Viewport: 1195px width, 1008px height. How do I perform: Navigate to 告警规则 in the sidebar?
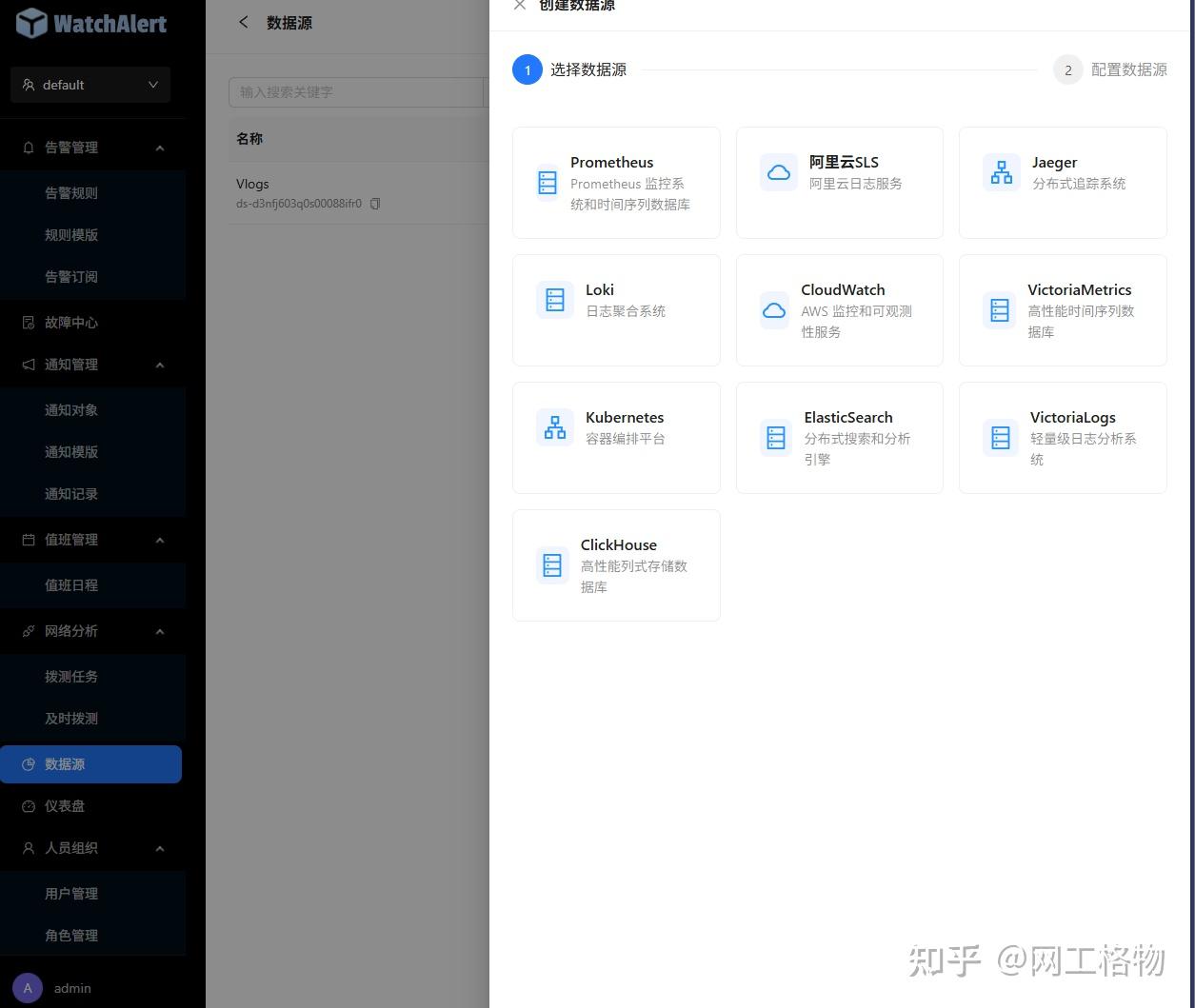point(71,192)
